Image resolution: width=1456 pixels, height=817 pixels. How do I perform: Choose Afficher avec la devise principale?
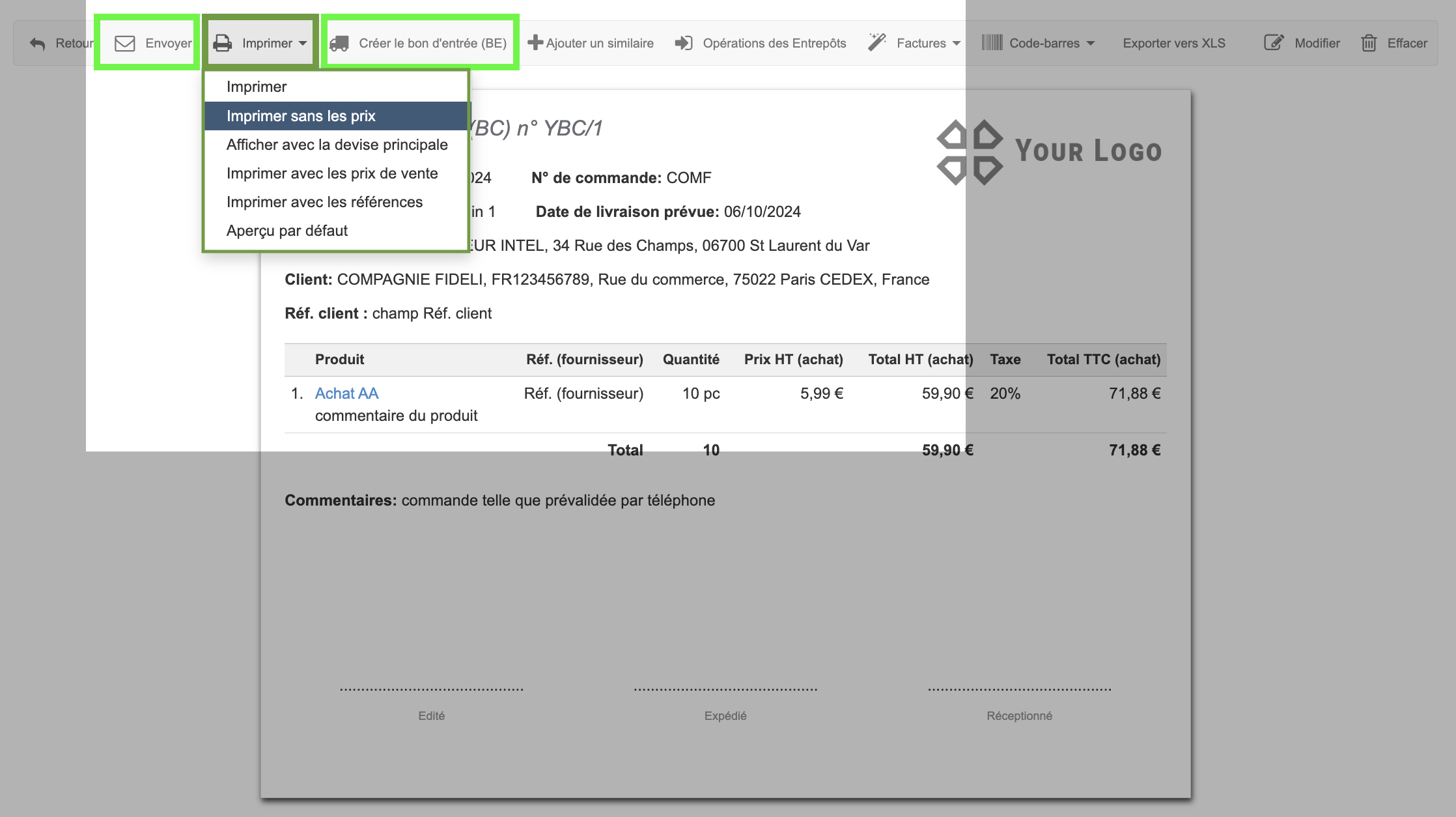point(337,144)
